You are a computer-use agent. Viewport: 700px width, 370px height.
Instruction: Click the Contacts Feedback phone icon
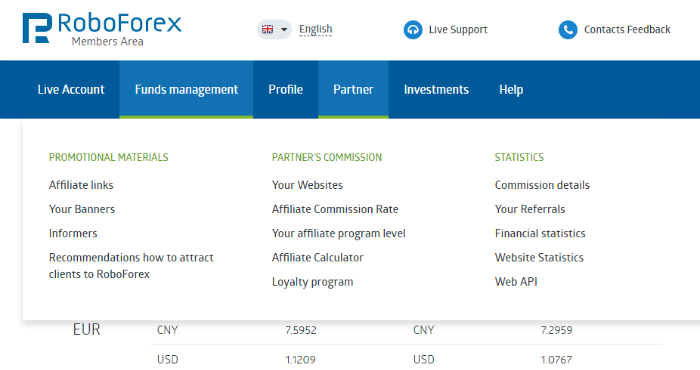(x=568, y=30)
